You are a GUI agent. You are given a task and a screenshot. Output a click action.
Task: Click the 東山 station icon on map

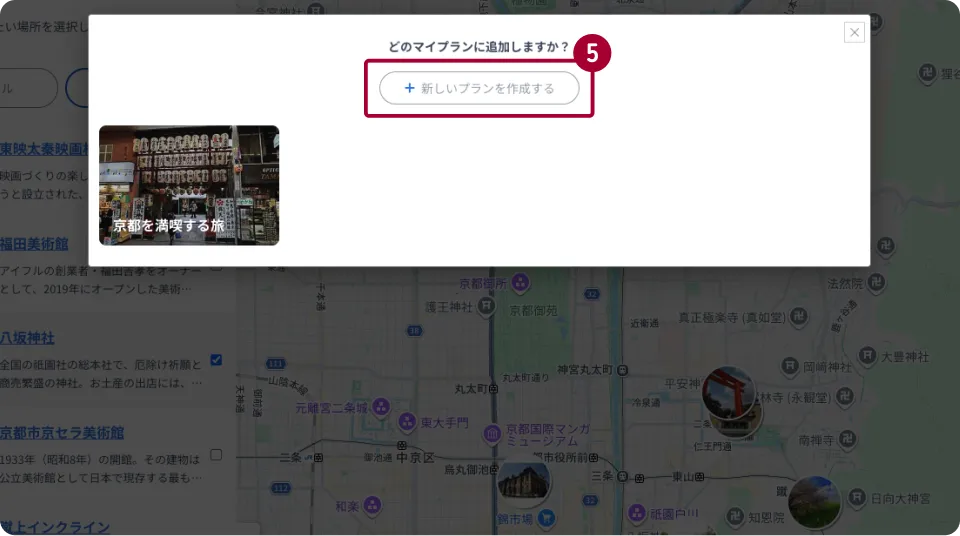[699, 477]
